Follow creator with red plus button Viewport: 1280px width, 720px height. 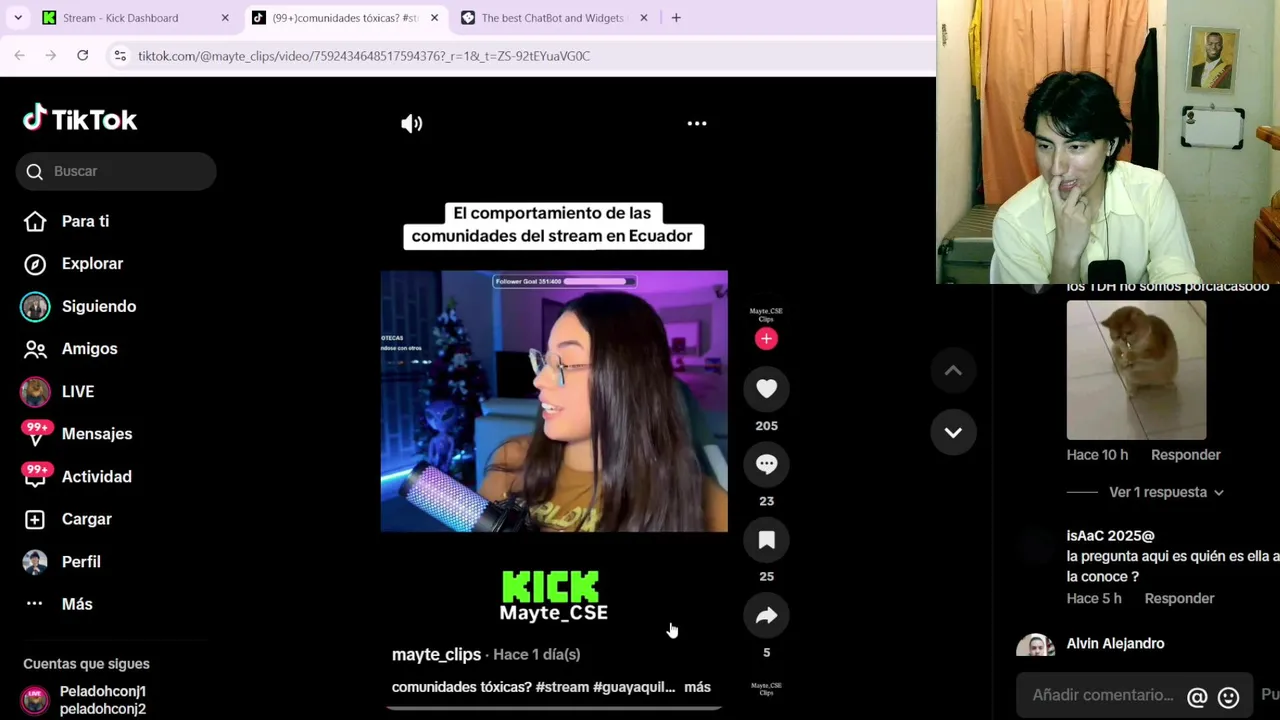tap(766, 339)
